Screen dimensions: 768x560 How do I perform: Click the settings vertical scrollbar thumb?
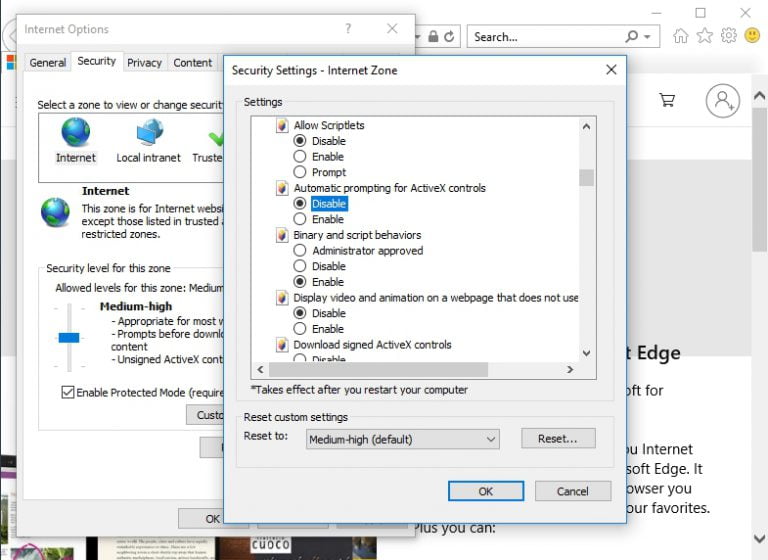pos(586,177)
